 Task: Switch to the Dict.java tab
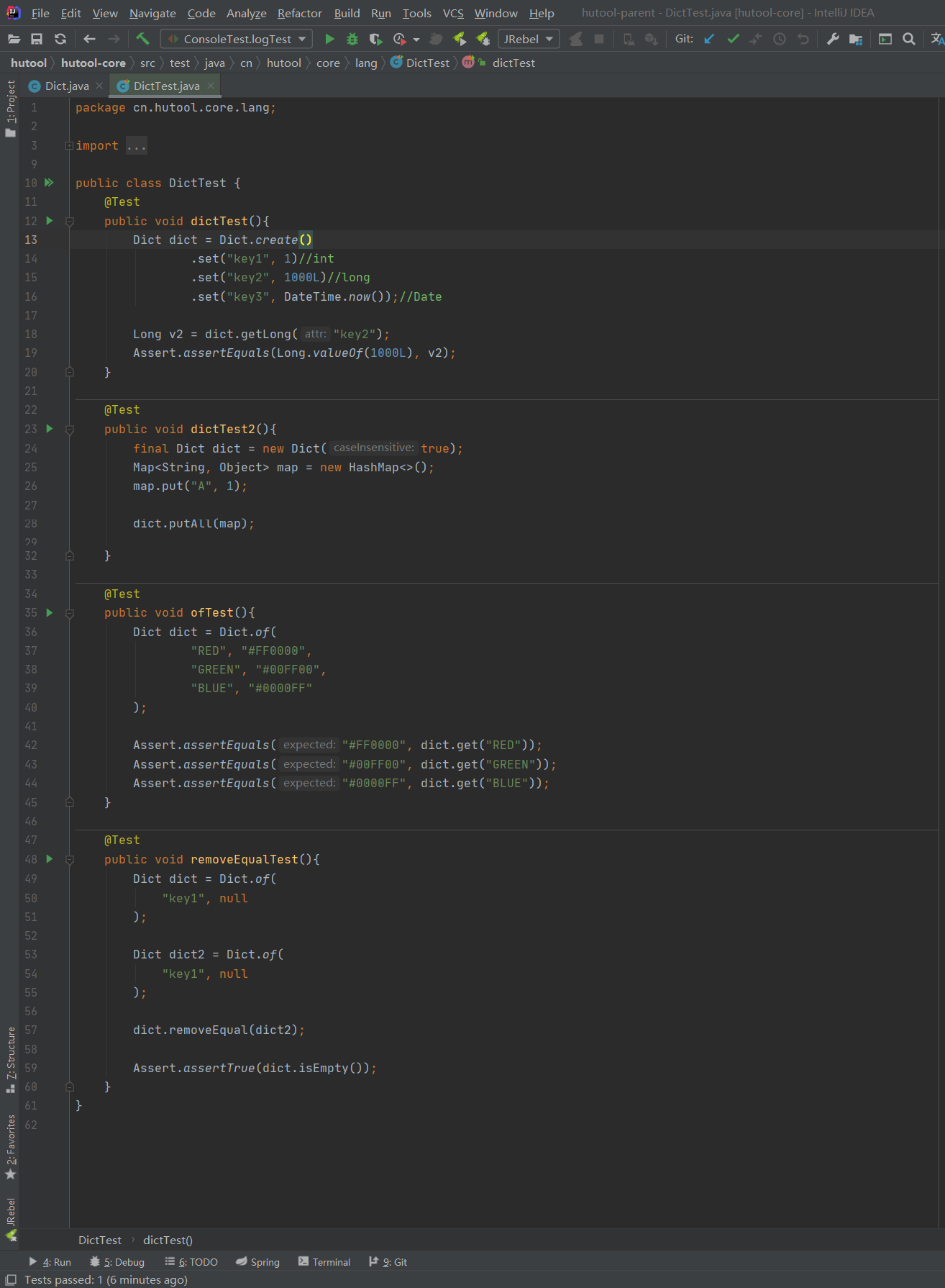[x=67, y=86]
